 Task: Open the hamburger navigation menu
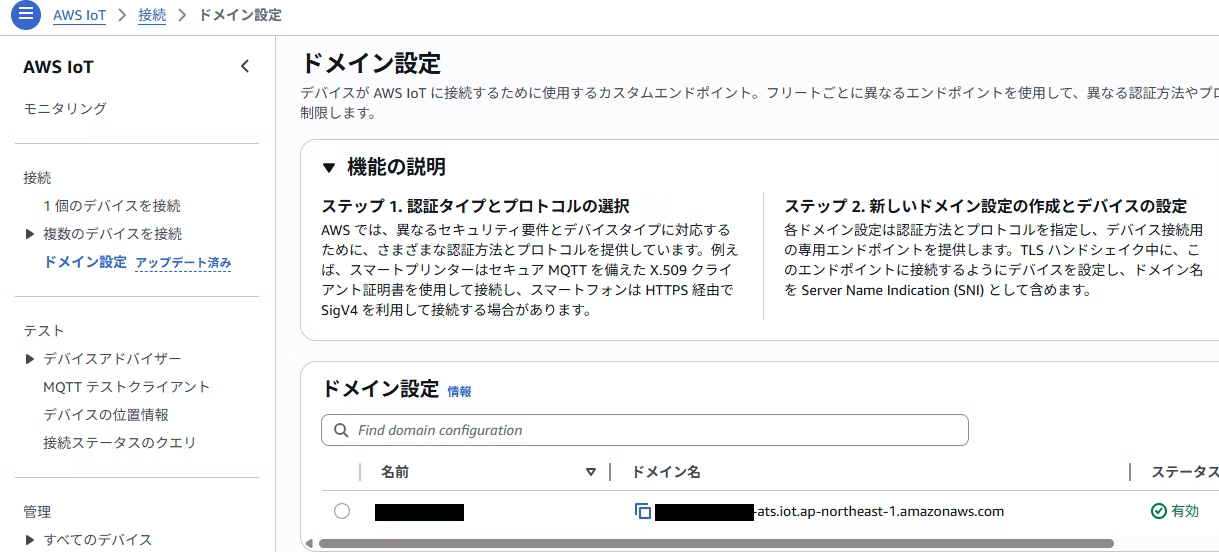pos(26,15)
